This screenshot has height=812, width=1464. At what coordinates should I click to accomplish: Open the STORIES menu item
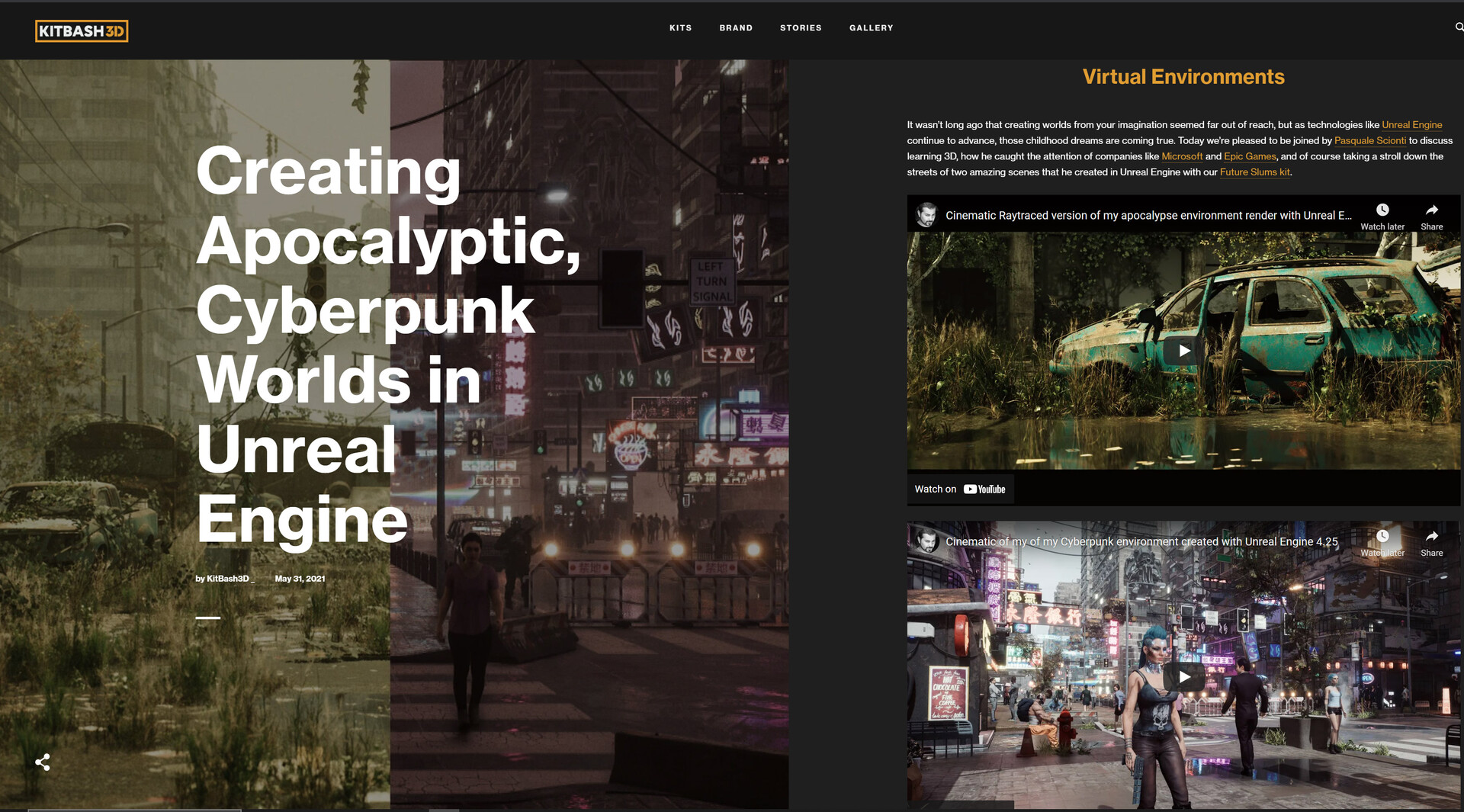[x=801, y=27]
